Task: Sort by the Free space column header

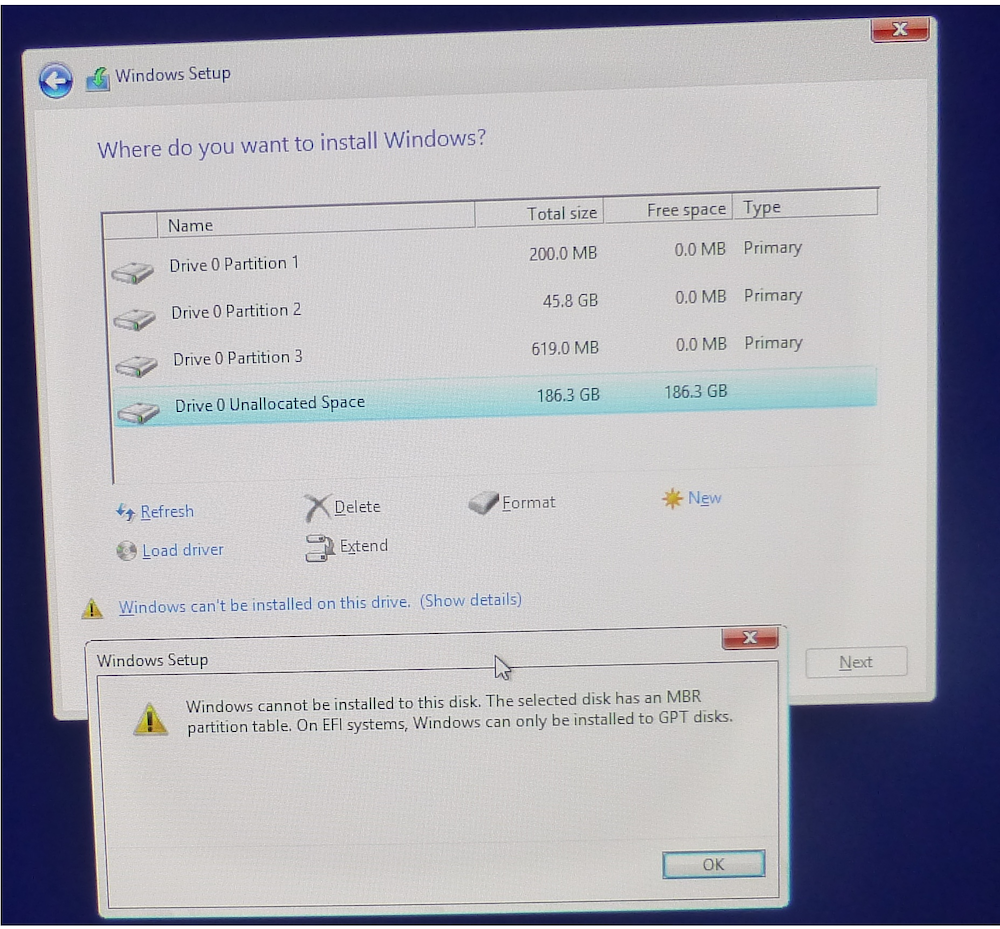Action: coord(668,210)
